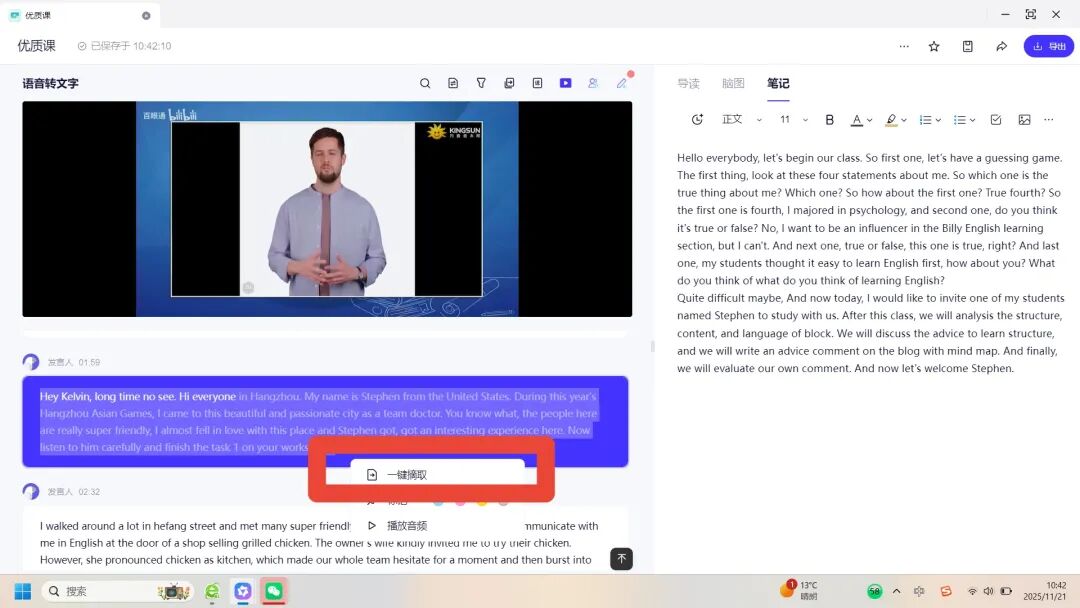Image resolution: width=1080 pixels, height=608 pixels.
Task: Open the font size 11 dropdown
Action: tap(792, 120)
